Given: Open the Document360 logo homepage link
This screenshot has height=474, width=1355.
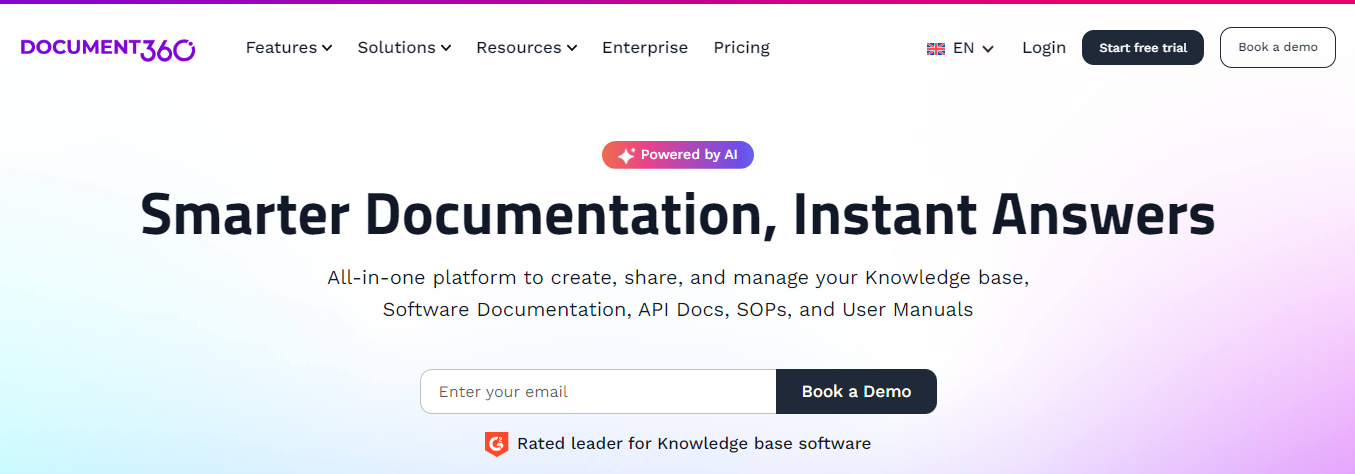Looking at the screenshot, I should 108,48.
